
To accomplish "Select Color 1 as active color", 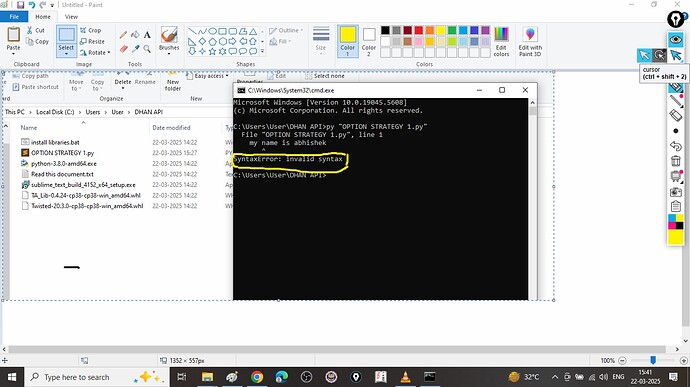I will [x=347, y=41].
